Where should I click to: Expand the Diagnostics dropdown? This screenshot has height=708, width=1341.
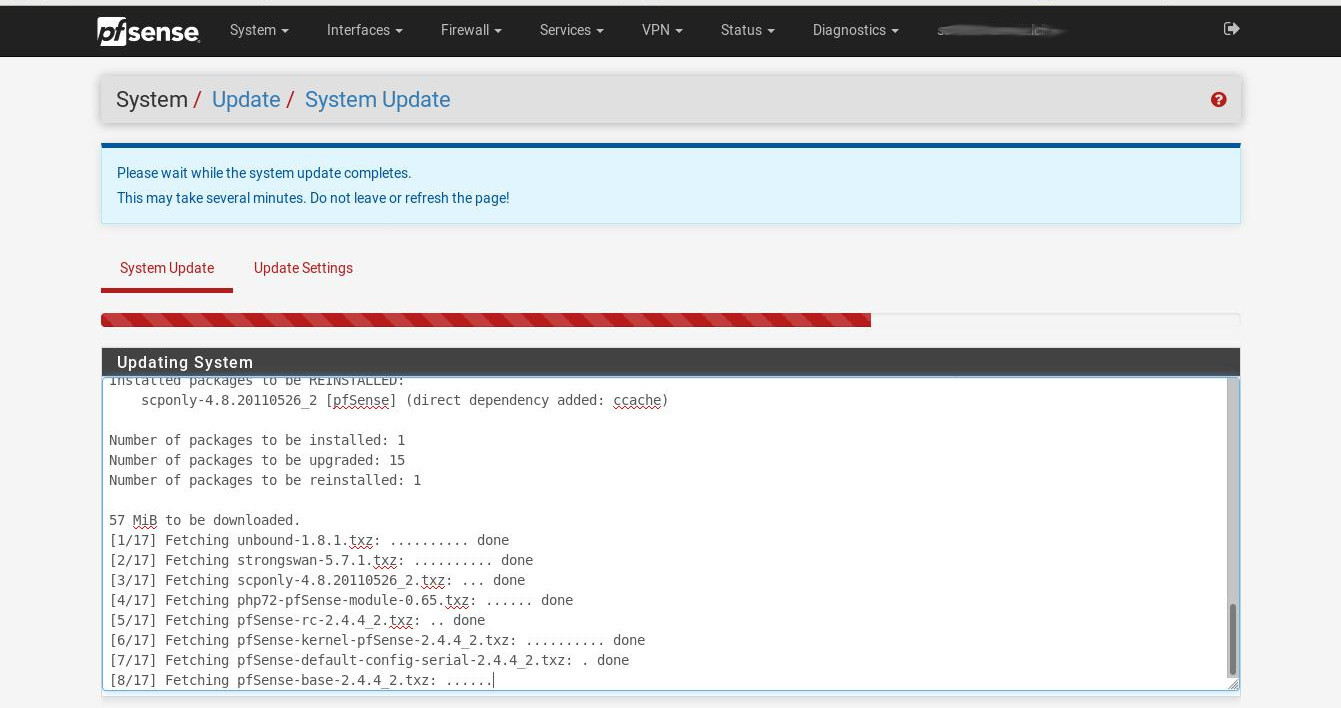[x=855, y=30]
